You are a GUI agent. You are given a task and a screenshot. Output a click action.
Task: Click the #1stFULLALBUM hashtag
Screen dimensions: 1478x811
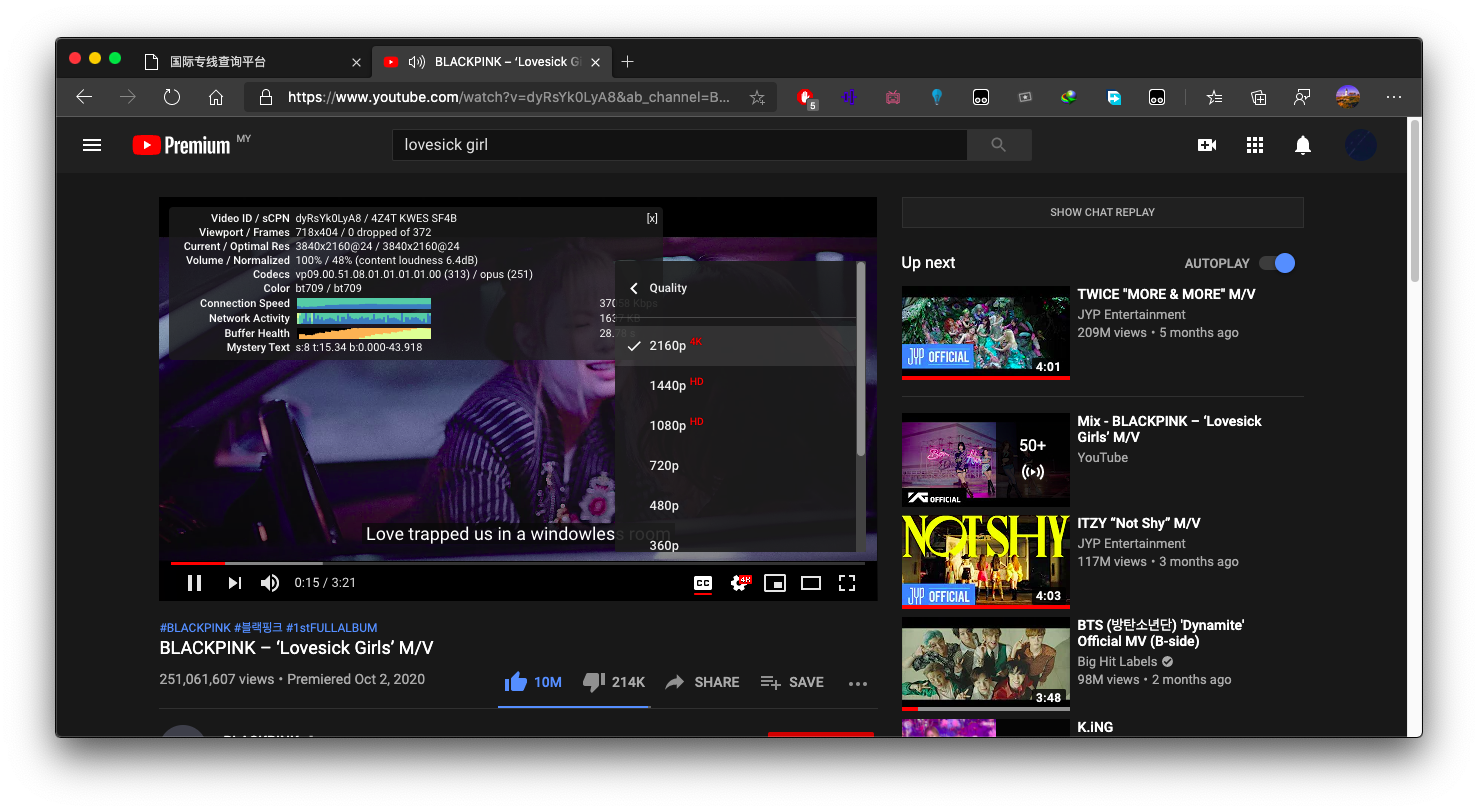tap(331, 628)
